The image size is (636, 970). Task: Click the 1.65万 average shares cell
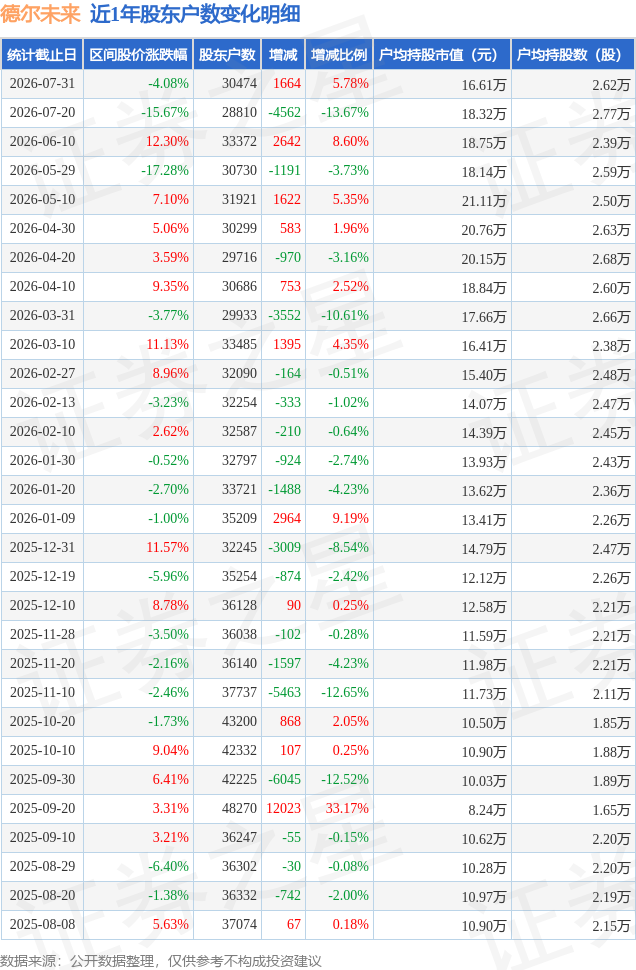[611, 810]
